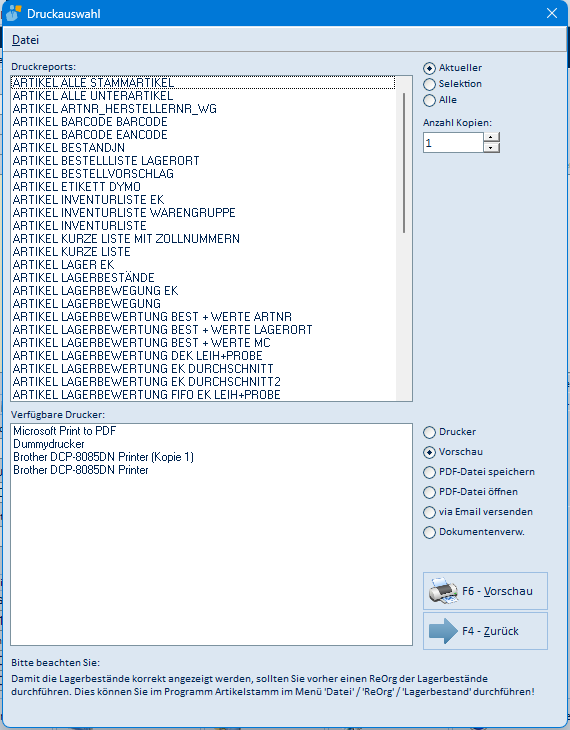This screenshot has width=570, height=730.
Task: Increase Anzahl Kopien with up arrow
Action: pyautogui.click(x=491, y=137)
